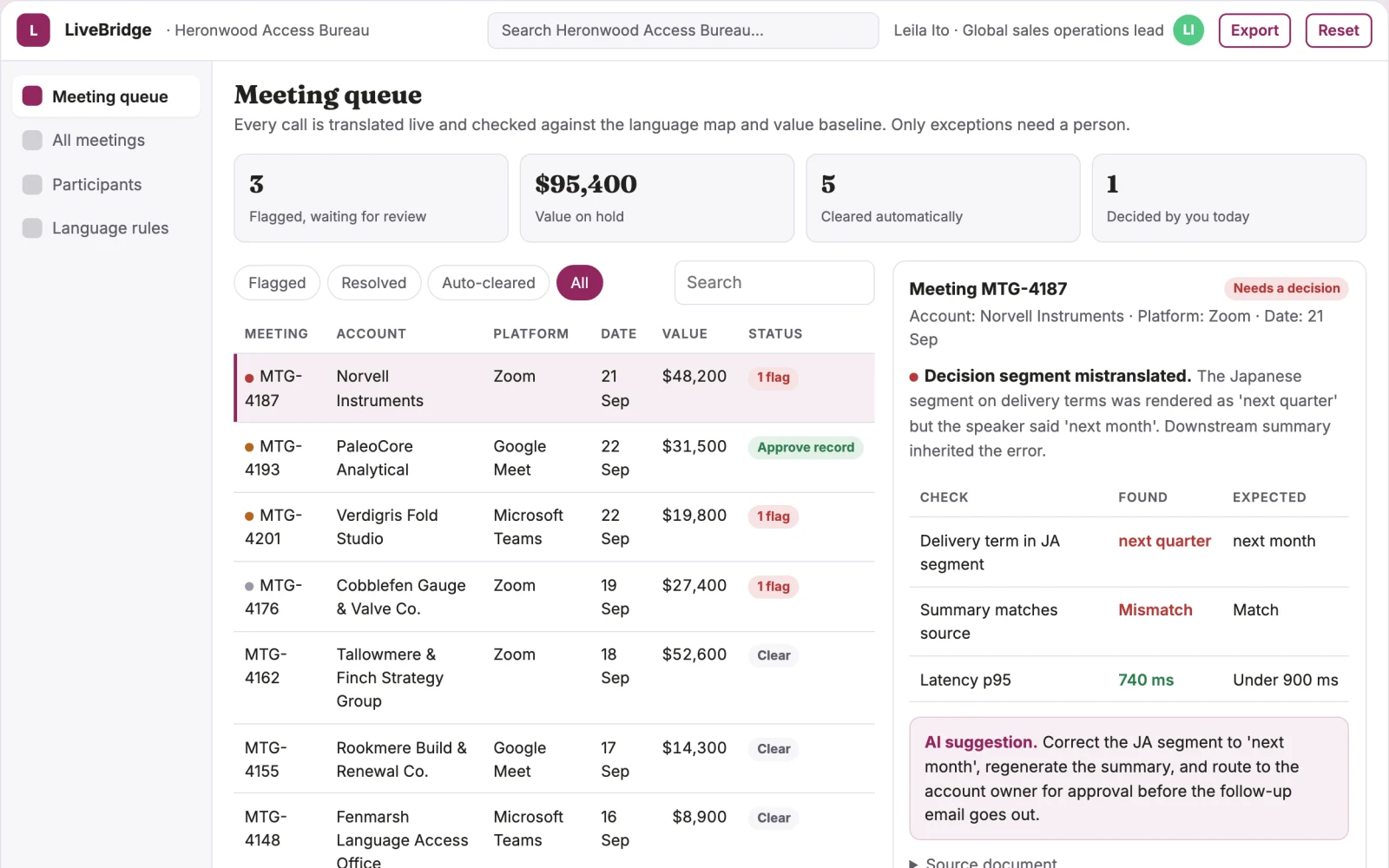Sort by the STATUS column header
Viewport: 1389px width, 868px height.
pos(775,333)
